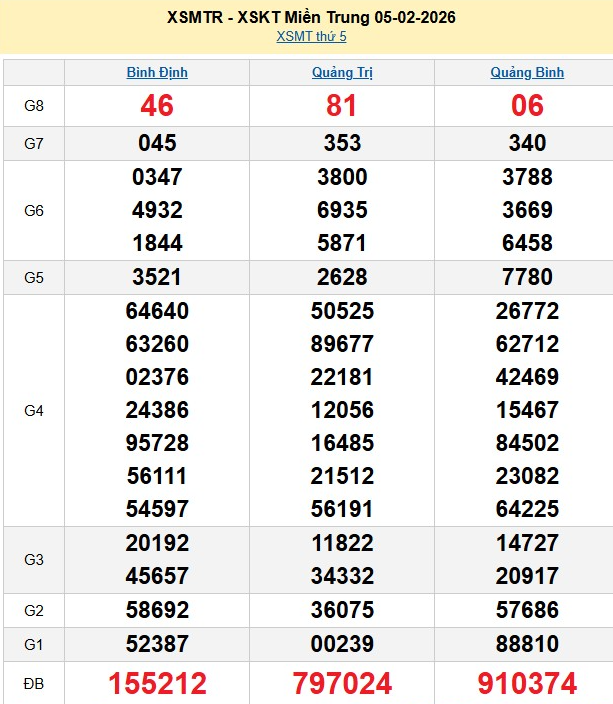Click the G4 row label
Image resolution: width=613 pixels, height=704 pixels.
(x=34, y=410)
